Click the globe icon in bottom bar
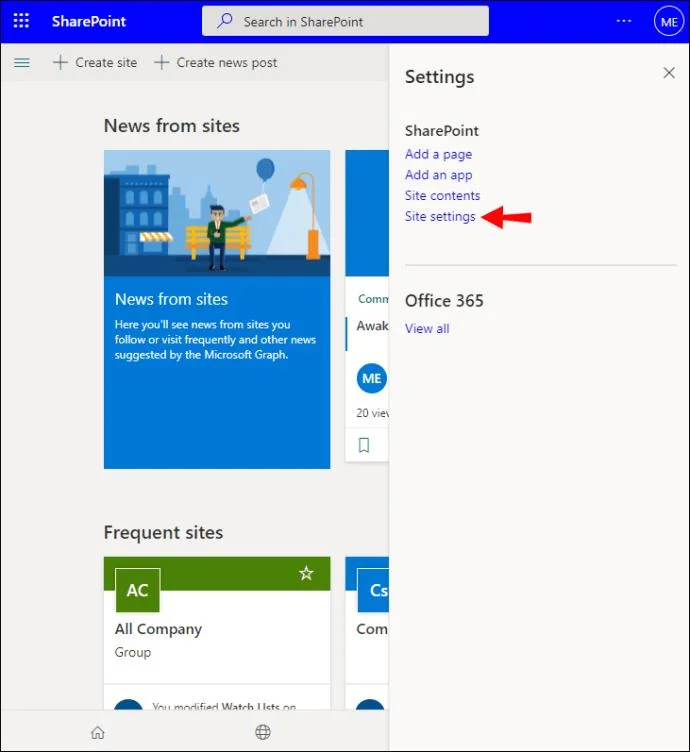690x752 pixels. [x=263, y=732]
